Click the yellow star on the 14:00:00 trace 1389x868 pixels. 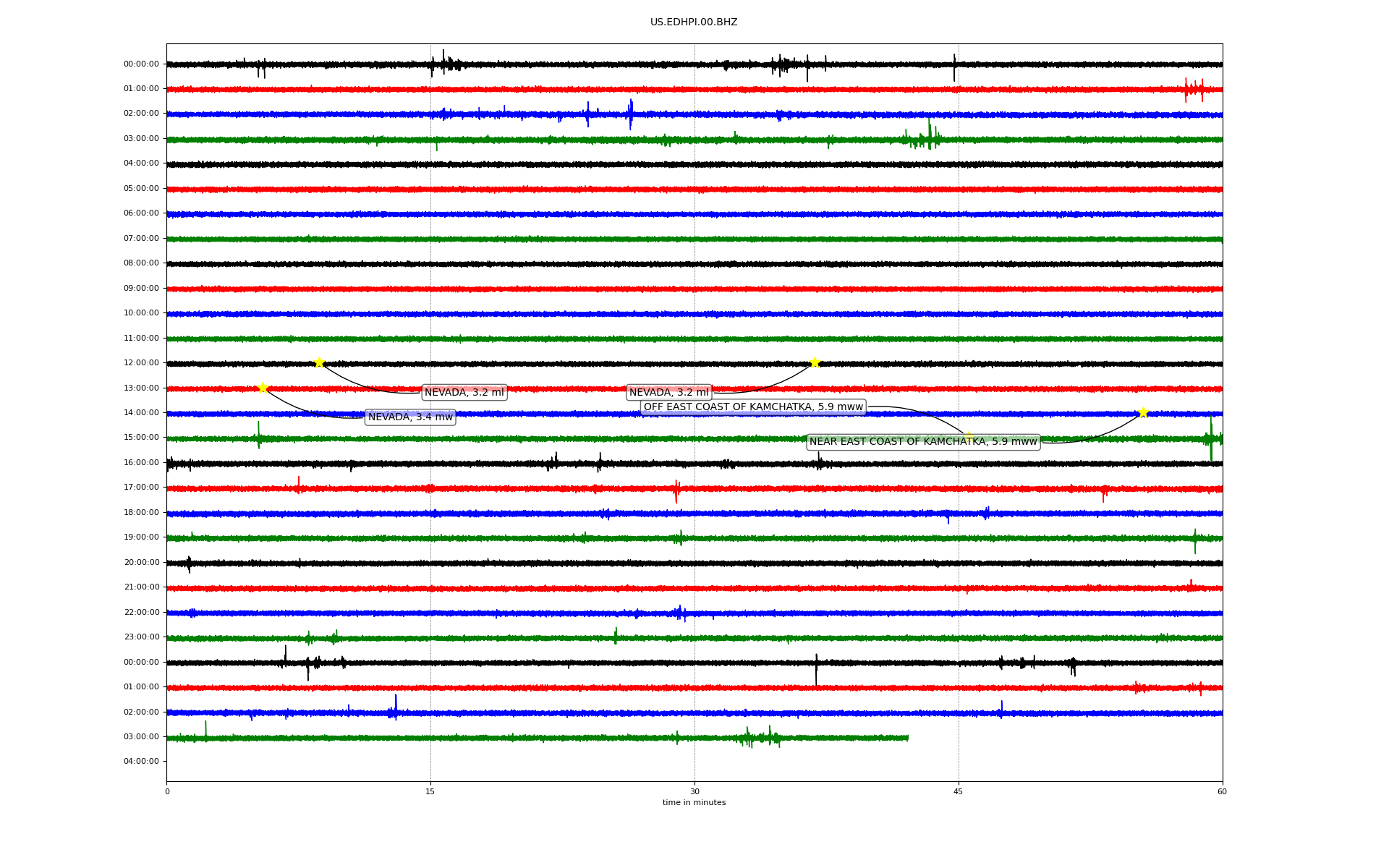(1143, 412)
